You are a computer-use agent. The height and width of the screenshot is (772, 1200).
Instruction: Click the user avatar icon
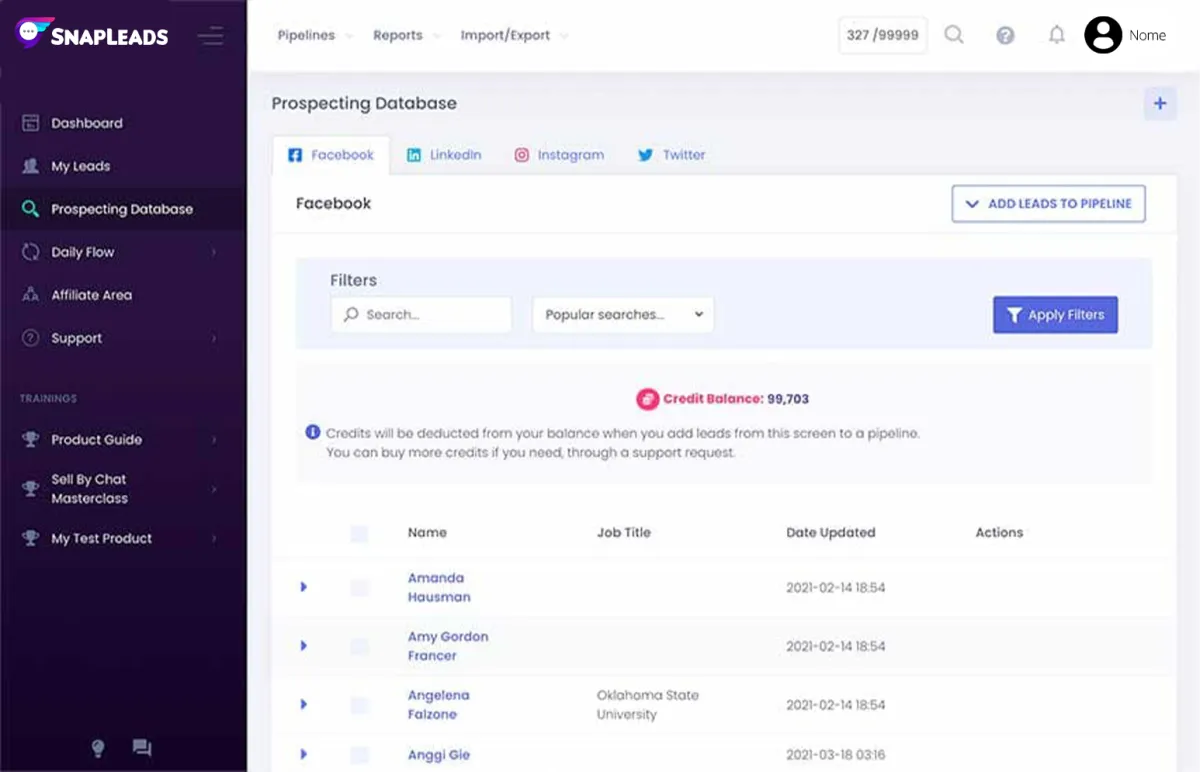tap(1103, 35)
